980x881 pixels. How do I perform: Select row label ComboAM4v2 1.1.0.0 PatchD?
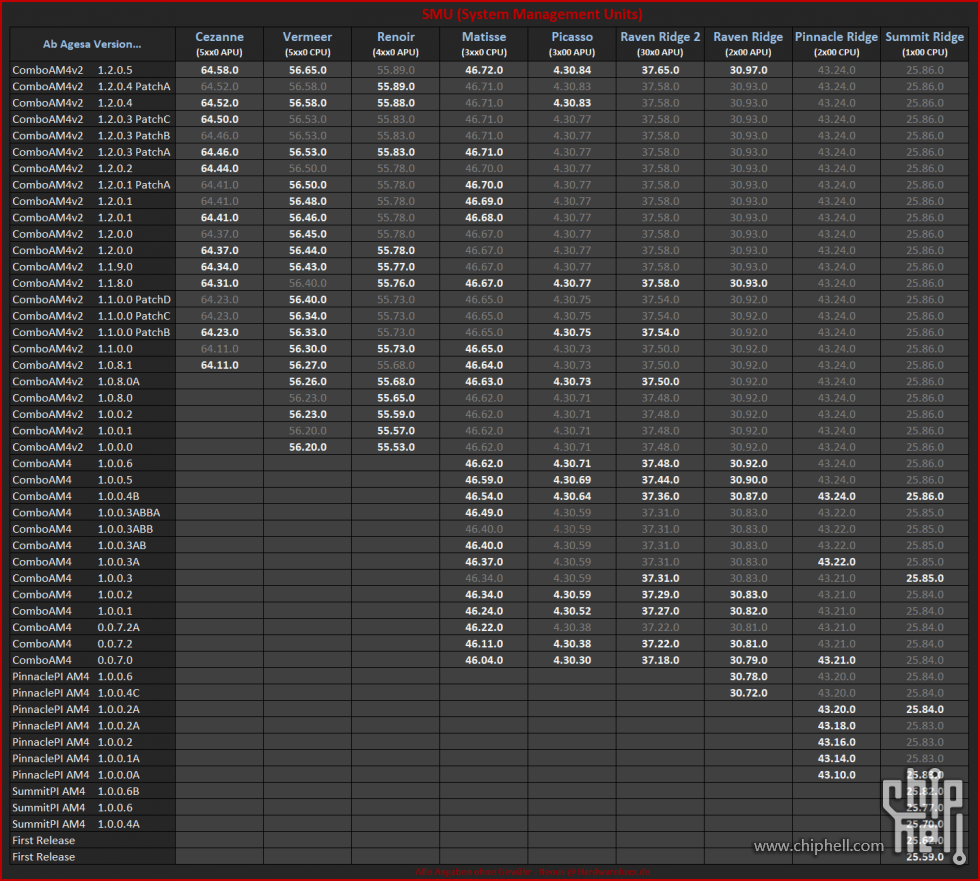point(91,299)
